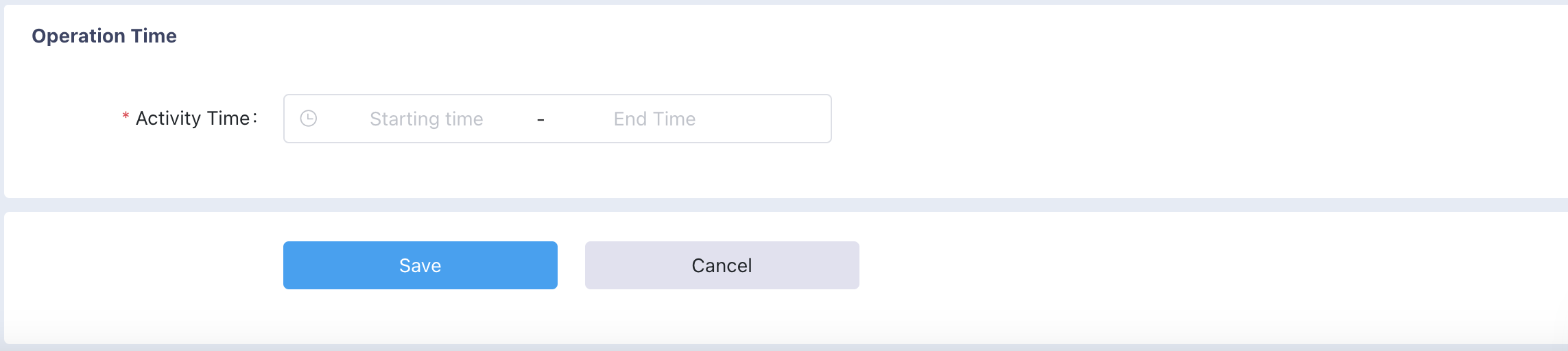Set the activity start time
Image resolution: width=1568 pixels, height=351 pixels.
(427, 119)
